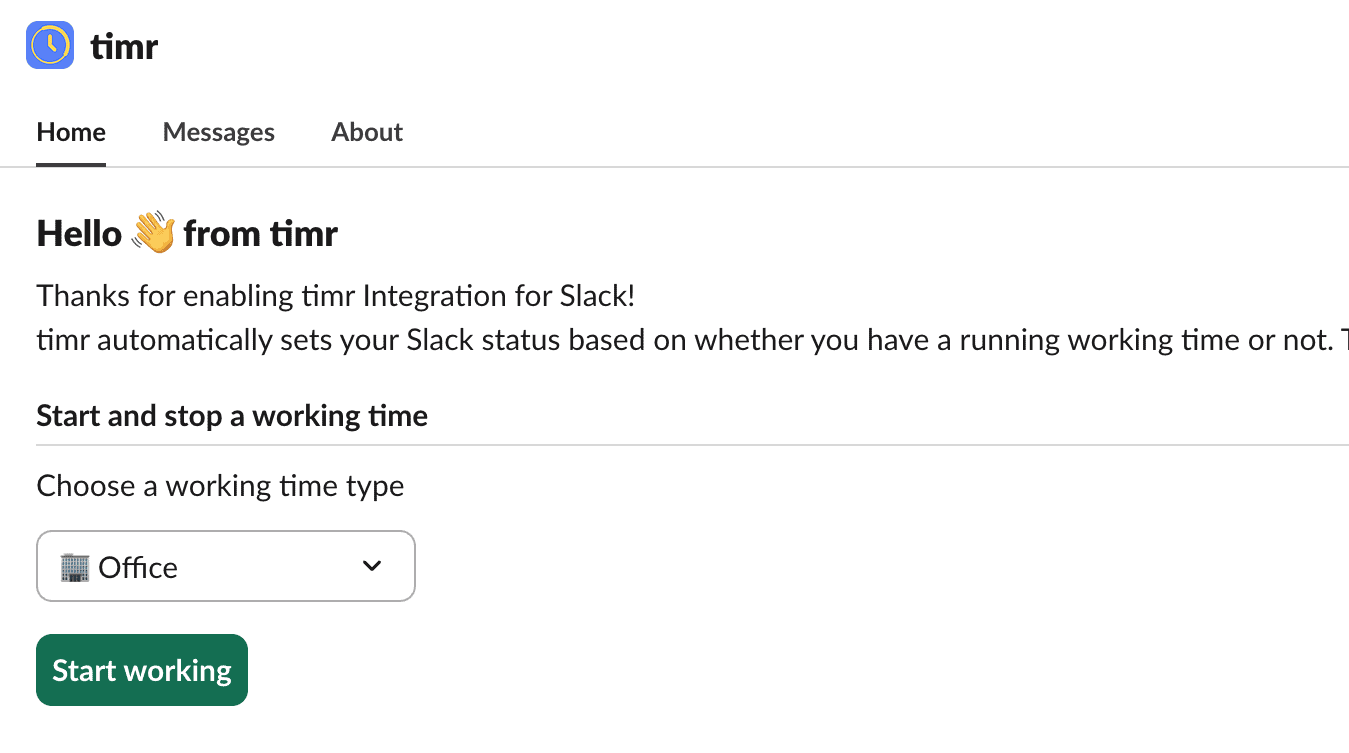Click "Choose a working time type" label
Viewport: 1349px width, 753px height.
click(x=221, y=486)
